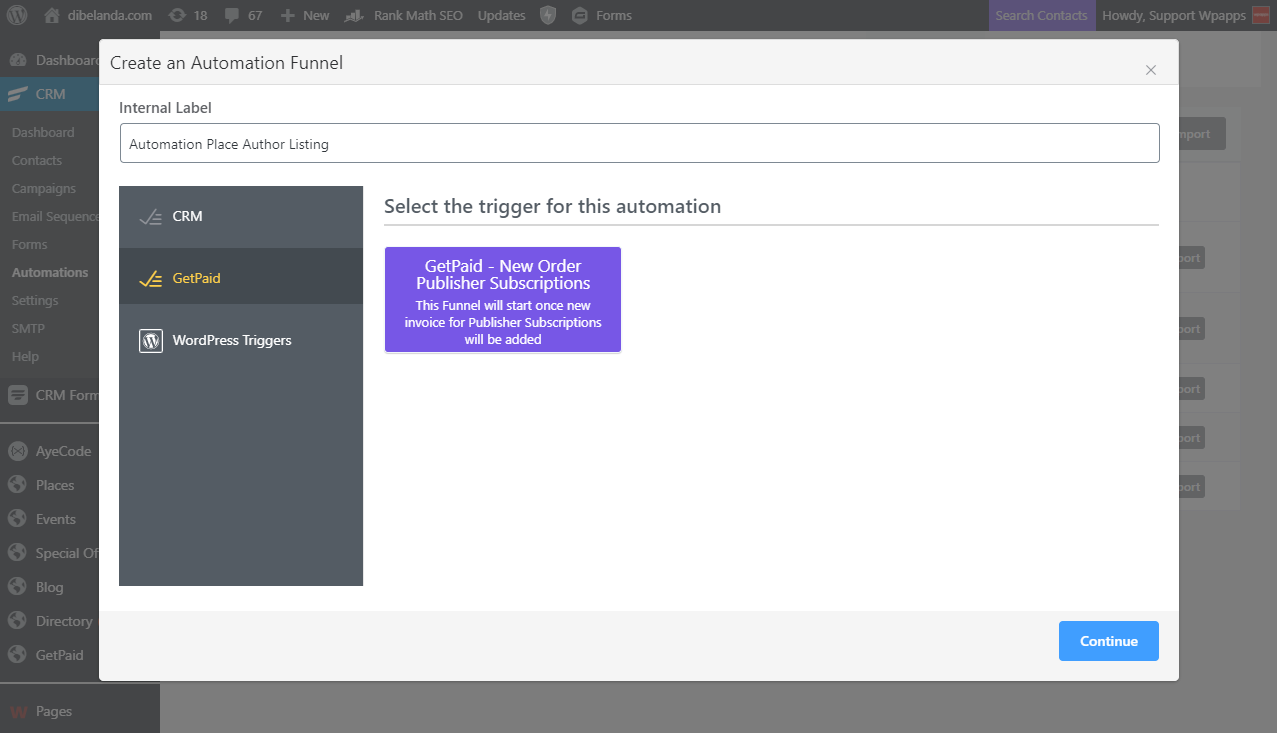Open the Rank Math SEO menu
The width and height of the screenshot is (1277, 733).
tap(403, 15)
